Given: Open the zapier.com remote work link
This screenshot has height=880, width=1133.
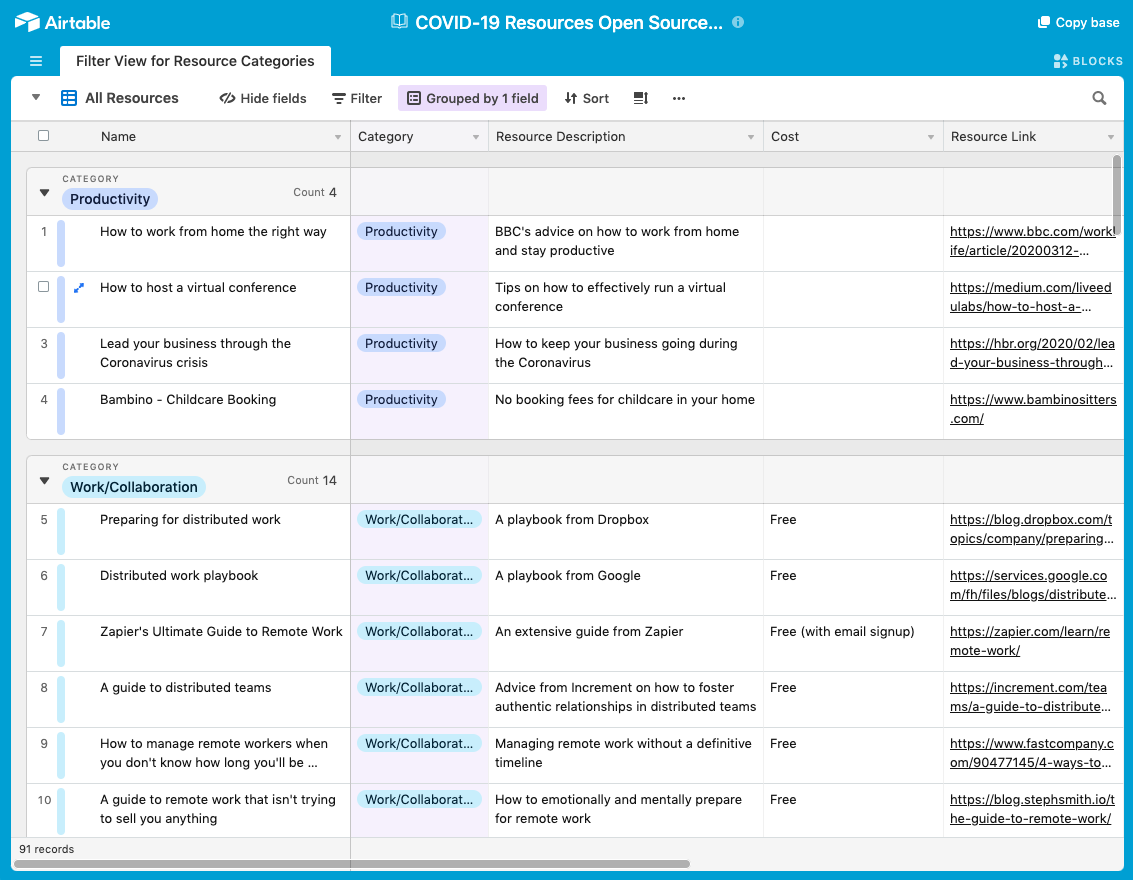Looking at the screenshot, I should (x=1030, y=641).
